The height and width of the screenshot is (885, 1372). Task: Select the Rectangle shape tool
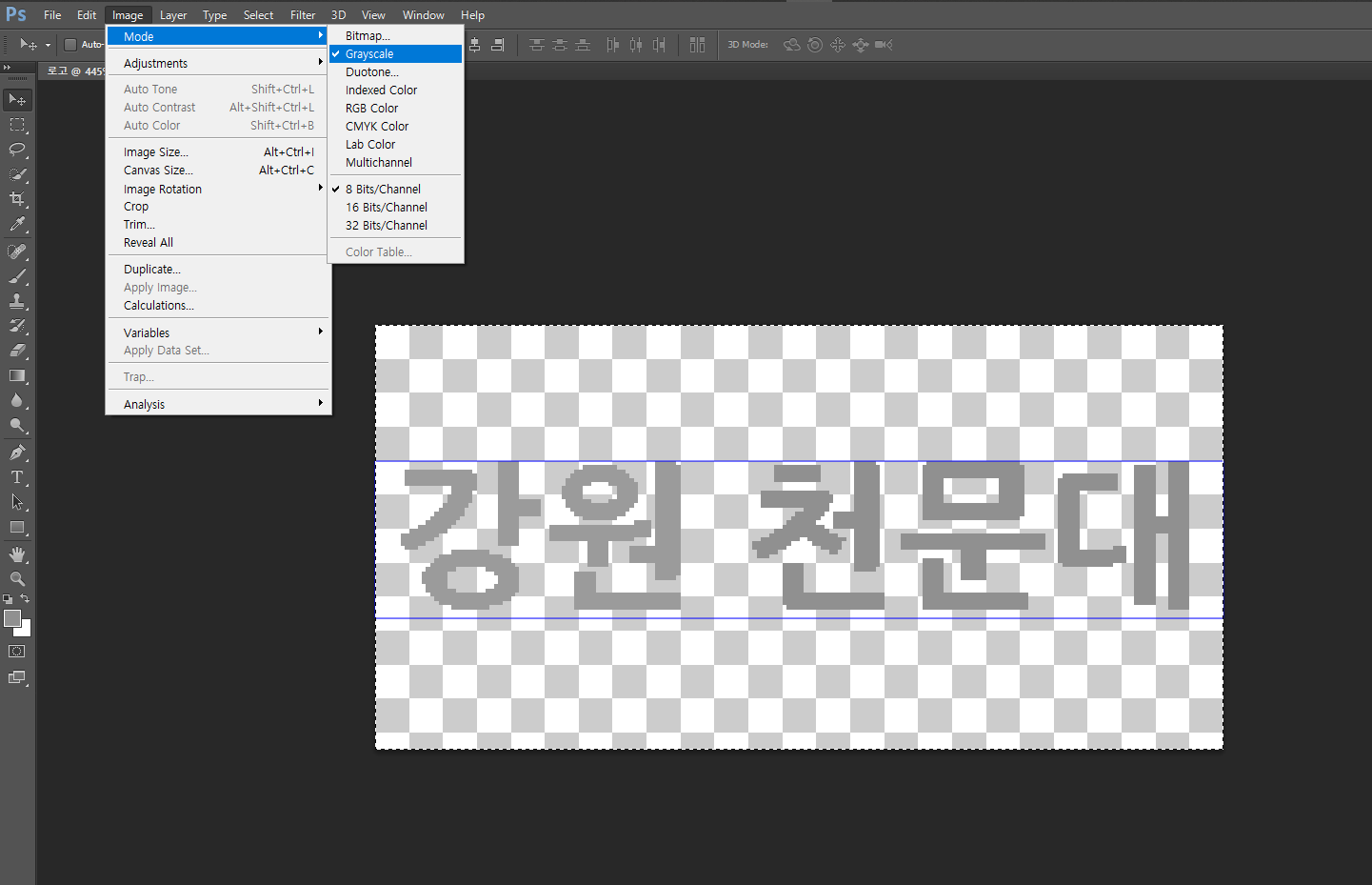tap(17, 527)
